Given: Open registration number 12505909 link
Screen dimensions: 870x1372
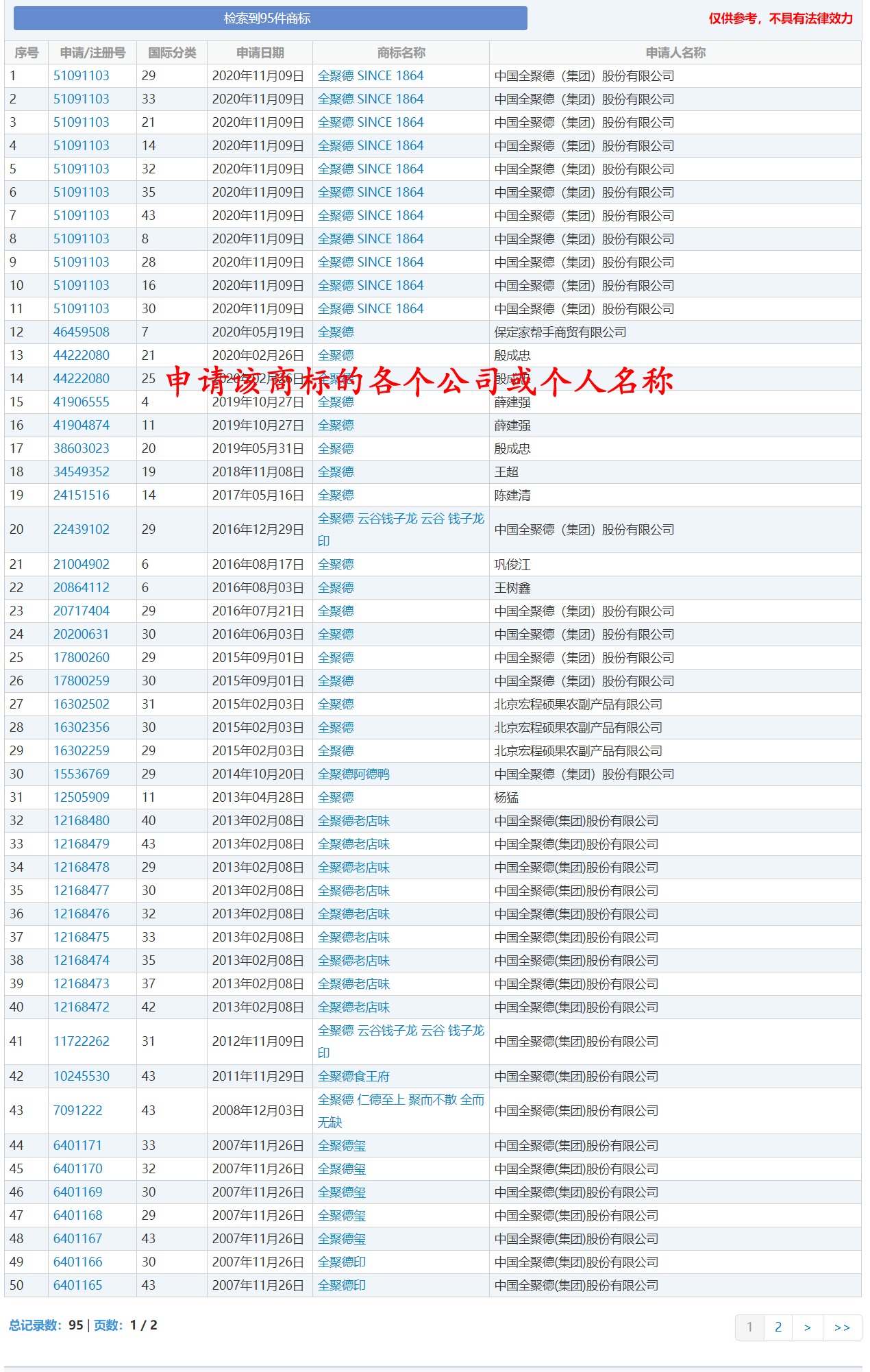Looking at the screenshot, I should click(82, 798).
